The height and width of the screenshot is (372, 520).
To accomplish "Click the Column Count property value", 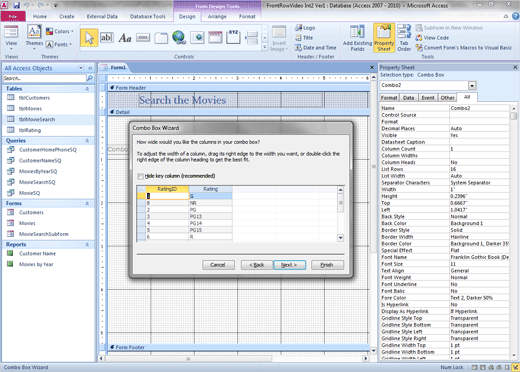I will point(479,149).
